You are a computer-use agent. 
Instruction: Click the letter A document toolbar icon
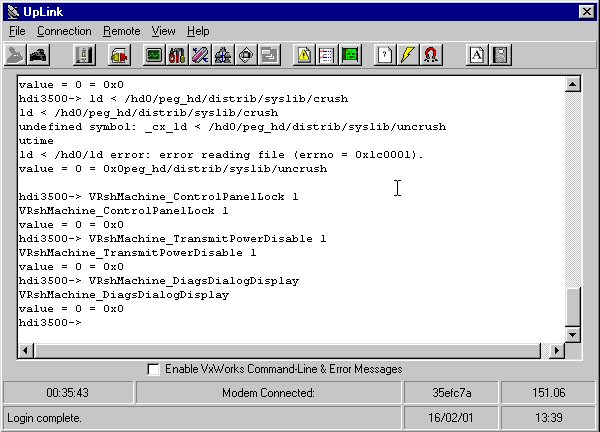point(477,55)
